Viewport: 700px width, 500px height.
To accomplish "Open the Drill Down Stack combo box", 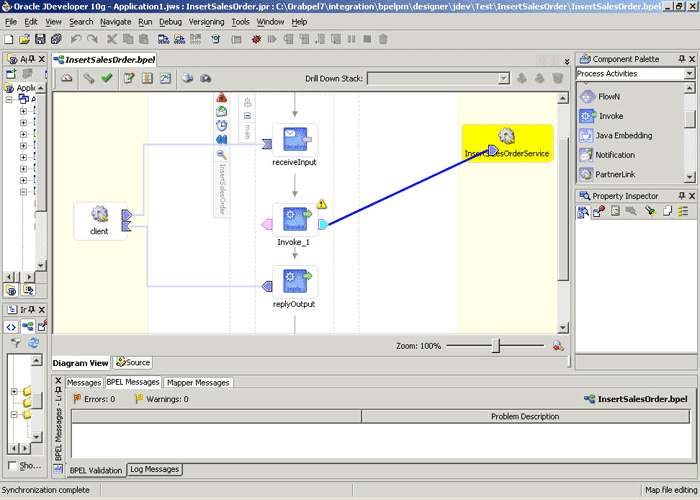I will (x=438, y=79).
